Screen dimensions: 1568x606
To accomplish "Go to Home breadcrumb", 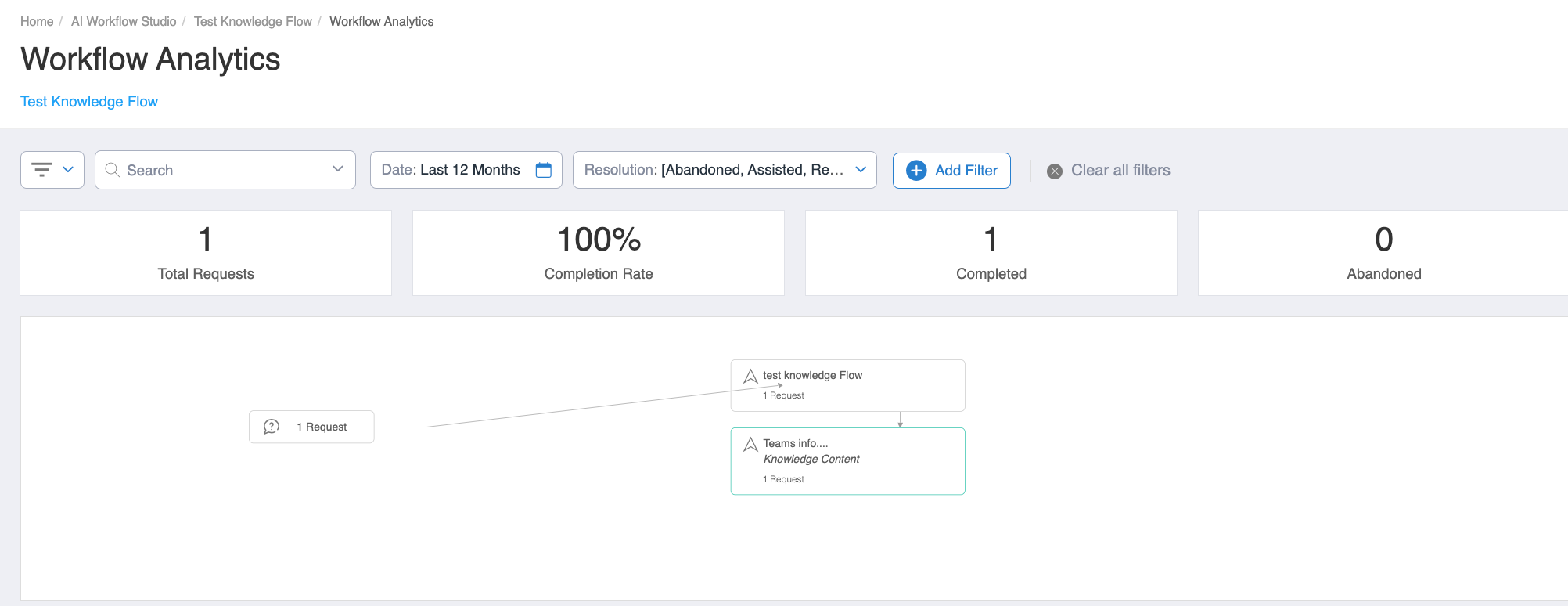I will pos(37,21).
